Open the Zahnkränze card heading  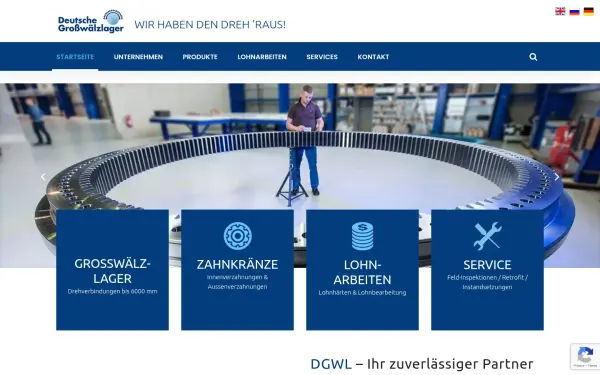tap(237, 265)
